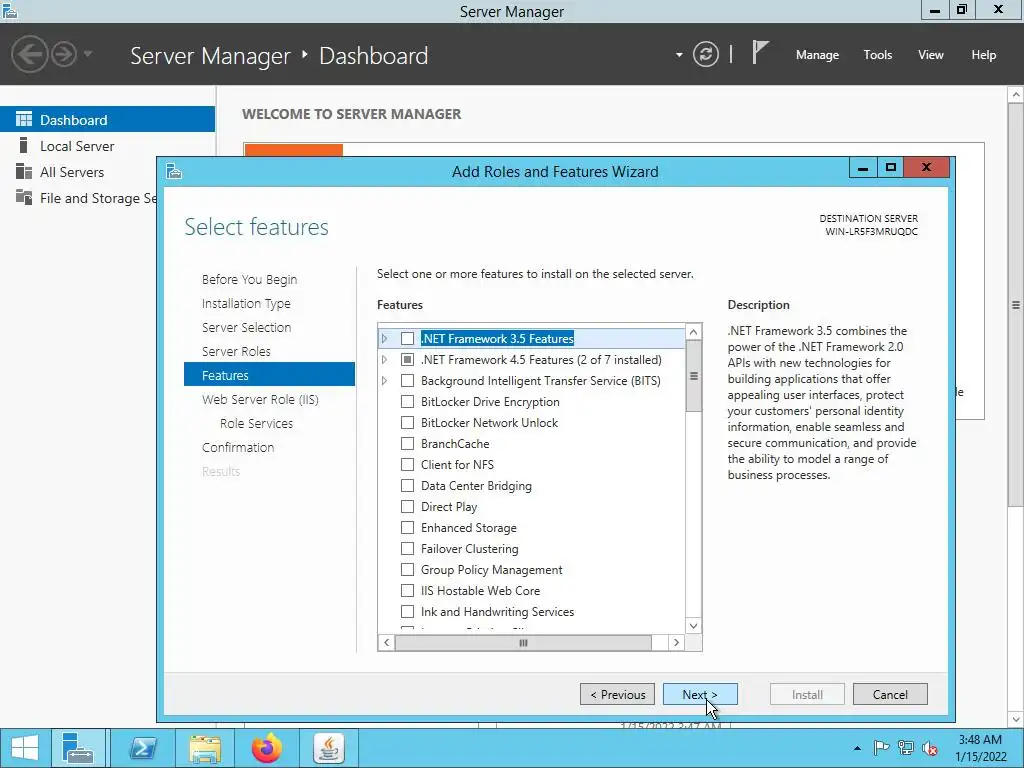Viewport: 1024px width, 768px height.
Task: Select the Features wizard step
Action: (x=269, y=375)
